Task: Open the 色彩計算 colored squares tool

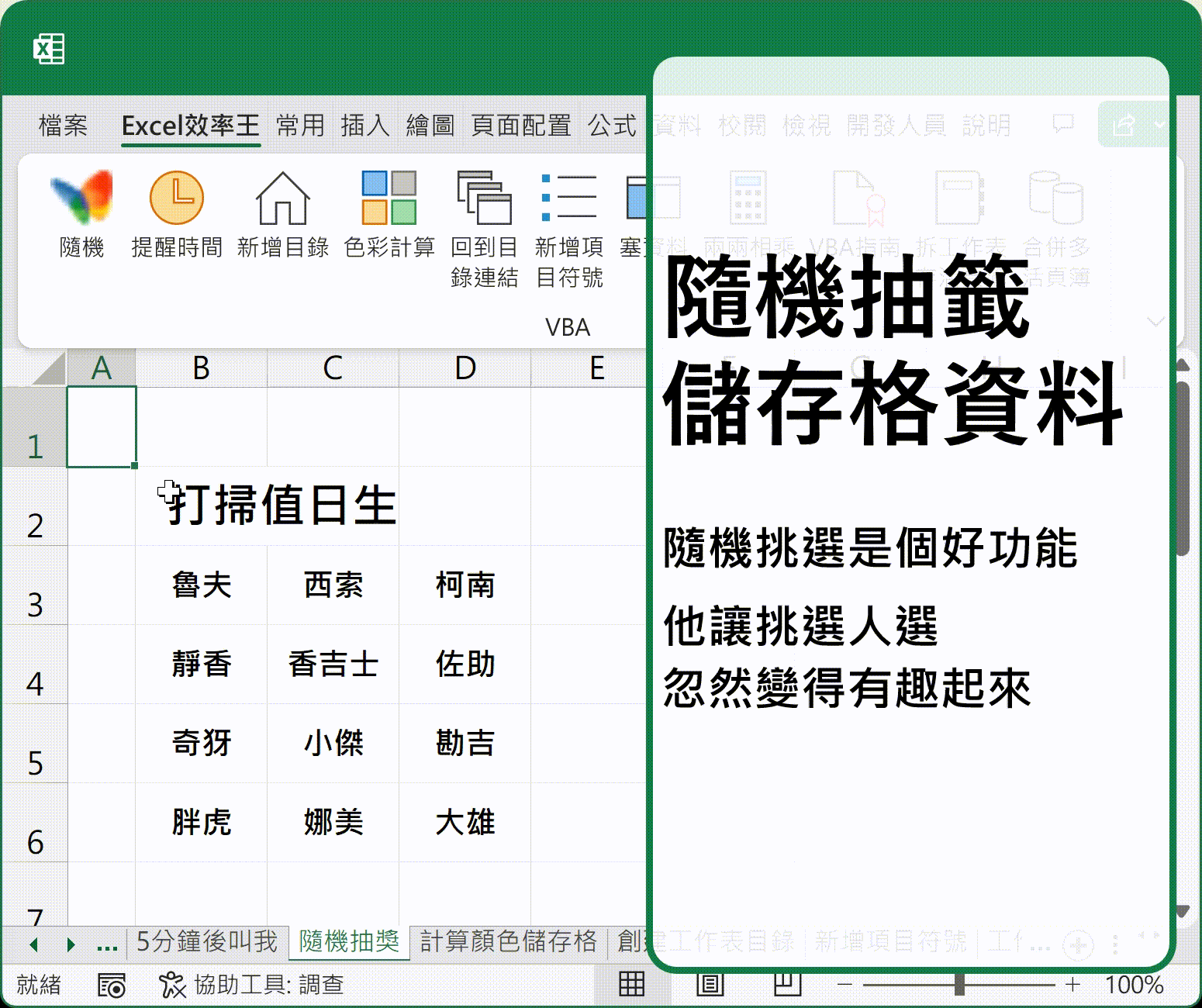Action: point(389,198)
